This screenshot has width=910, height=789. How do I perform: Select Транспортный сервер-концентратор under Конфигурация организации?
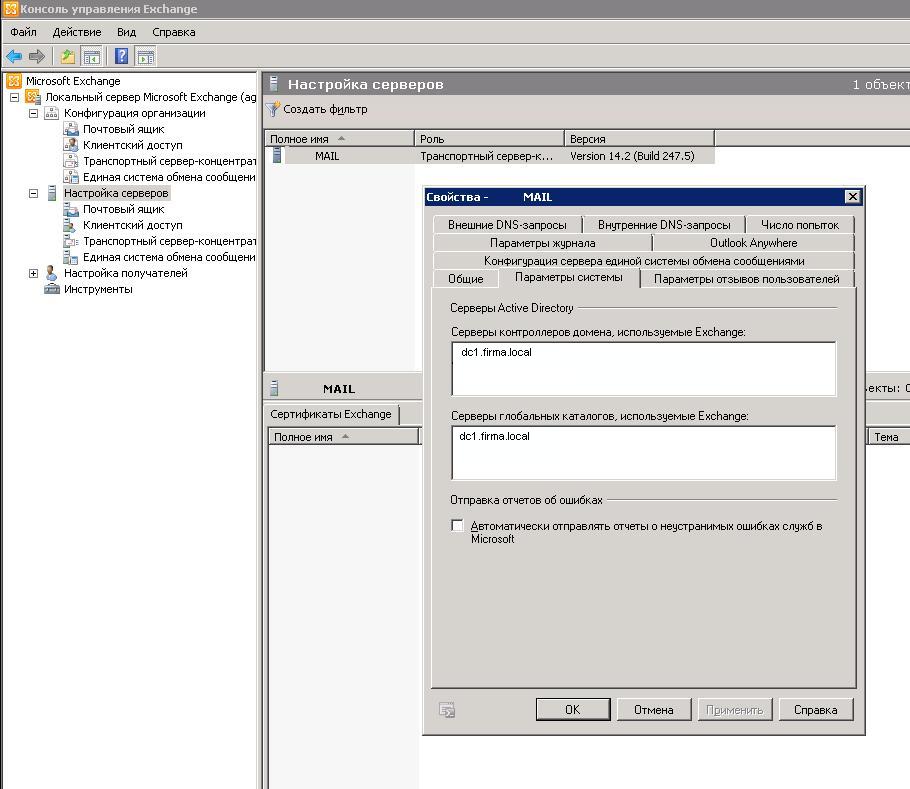click(x=169, y=161)
